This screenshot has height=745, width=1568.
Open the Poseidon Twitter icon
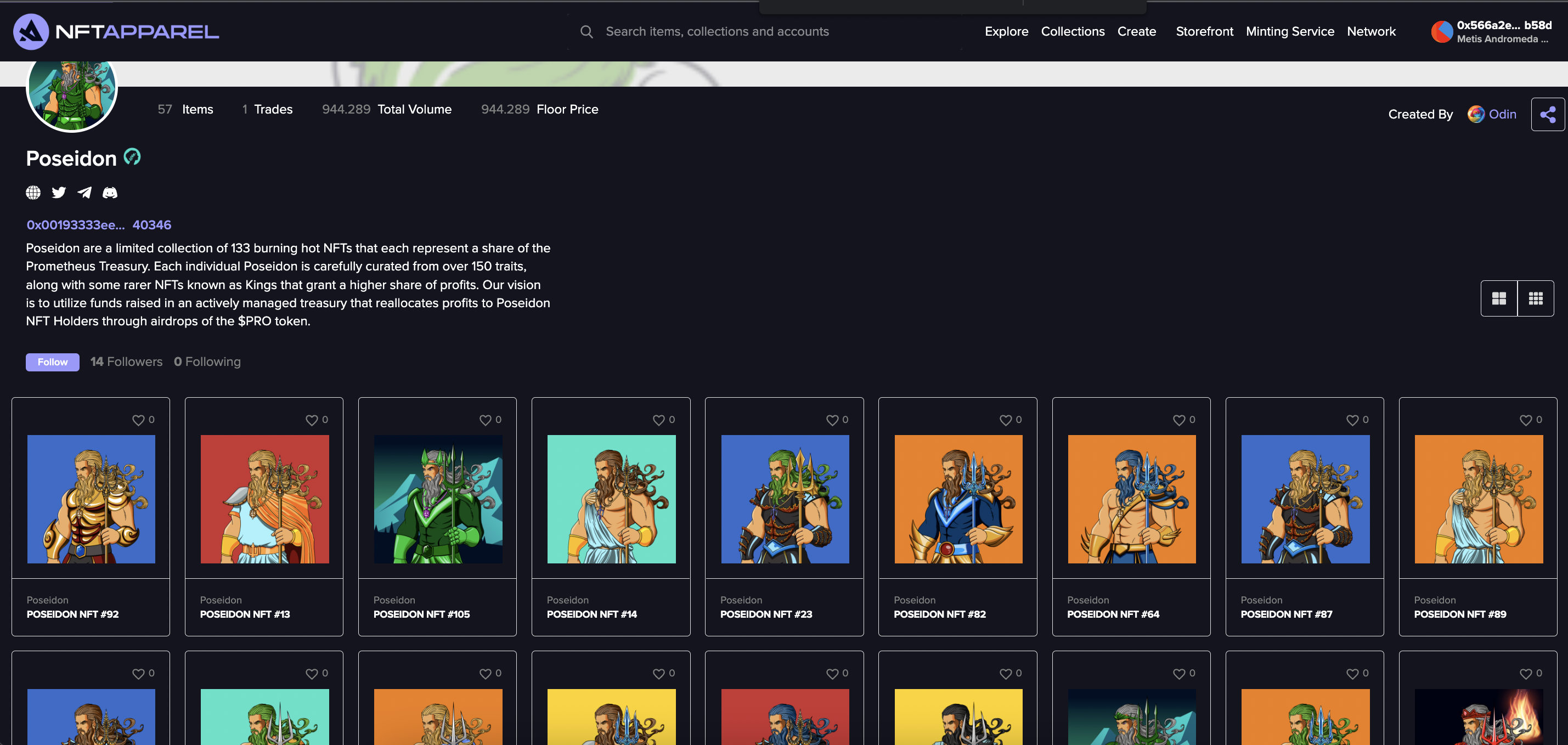click(59, 193)
